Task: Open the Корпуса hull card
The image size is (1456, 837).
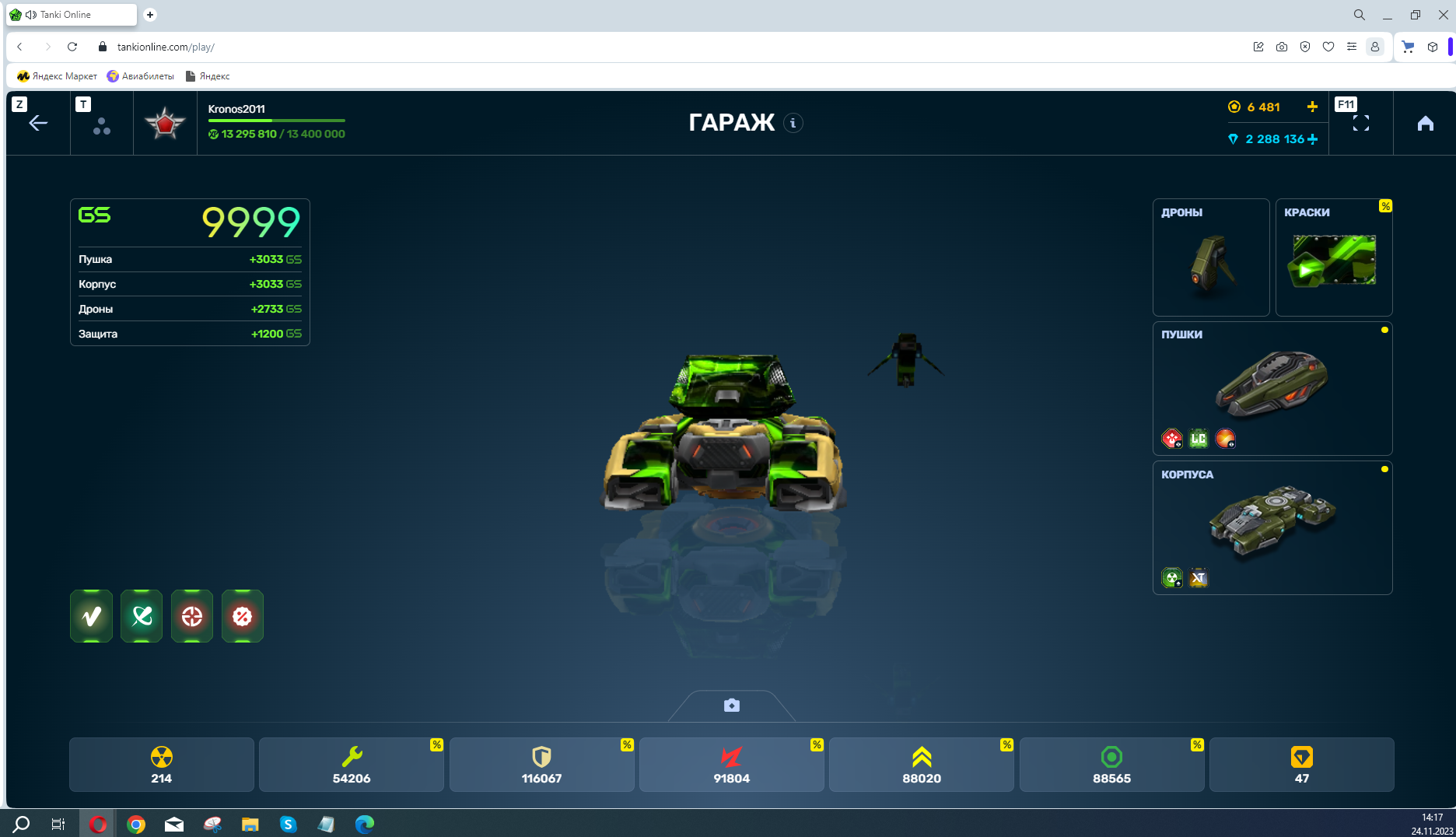Action: coord(1272,527)
